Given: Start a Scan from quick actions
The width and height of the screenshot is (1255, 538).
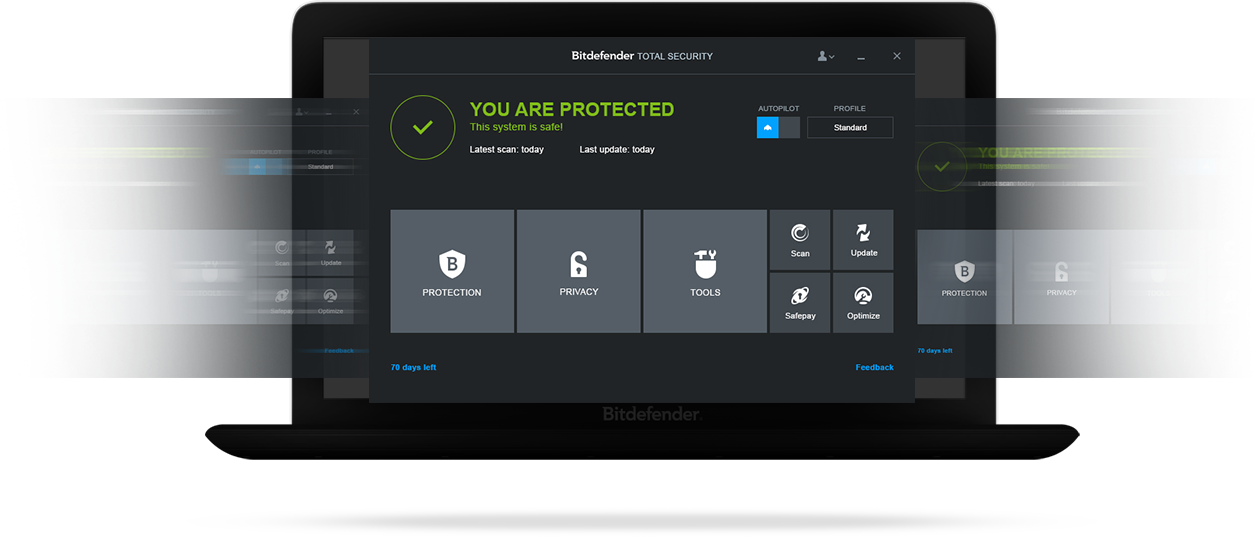Looking at the screenshot, I should tap(800, 240).
